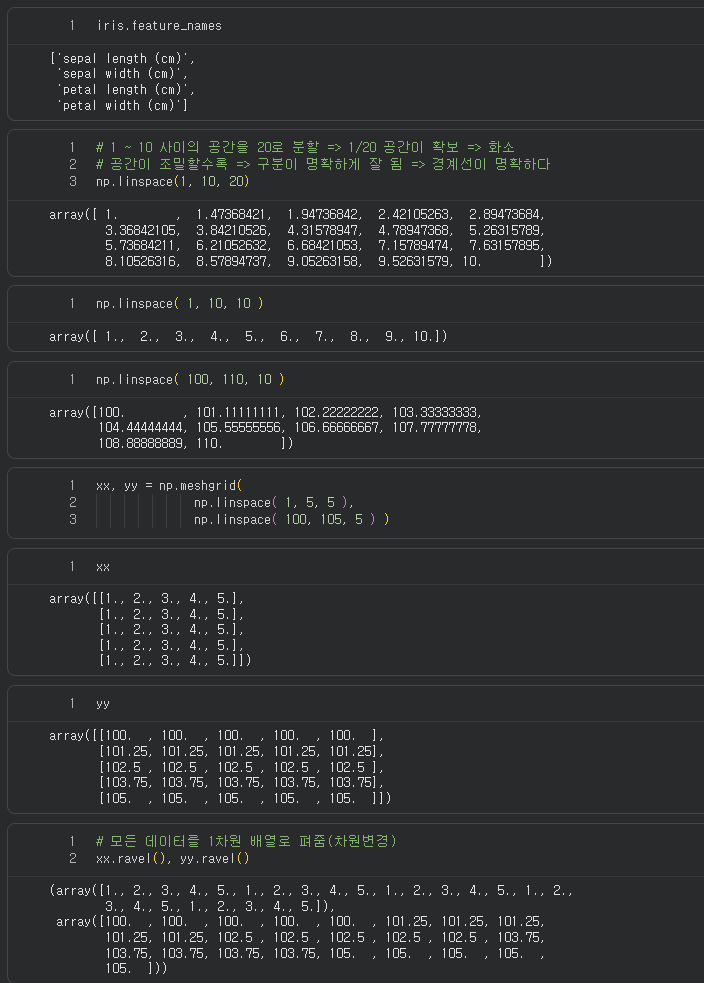Click the 'xx, yy = np.meshgrid(' code line
The height and width of the screenshot is (983, 704).
[x=169, y=486]
